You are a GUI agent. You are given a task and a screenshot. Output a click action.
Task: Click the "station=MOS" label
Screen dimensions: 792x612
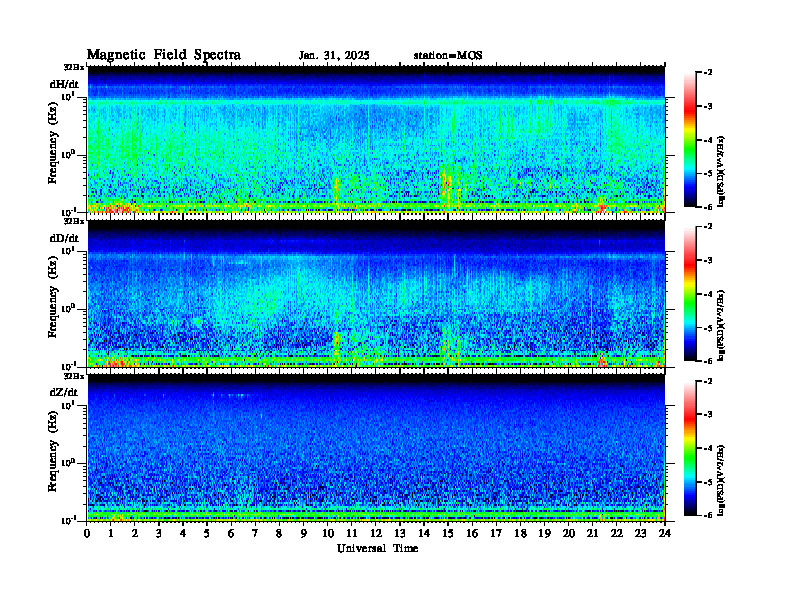(448, 56)
